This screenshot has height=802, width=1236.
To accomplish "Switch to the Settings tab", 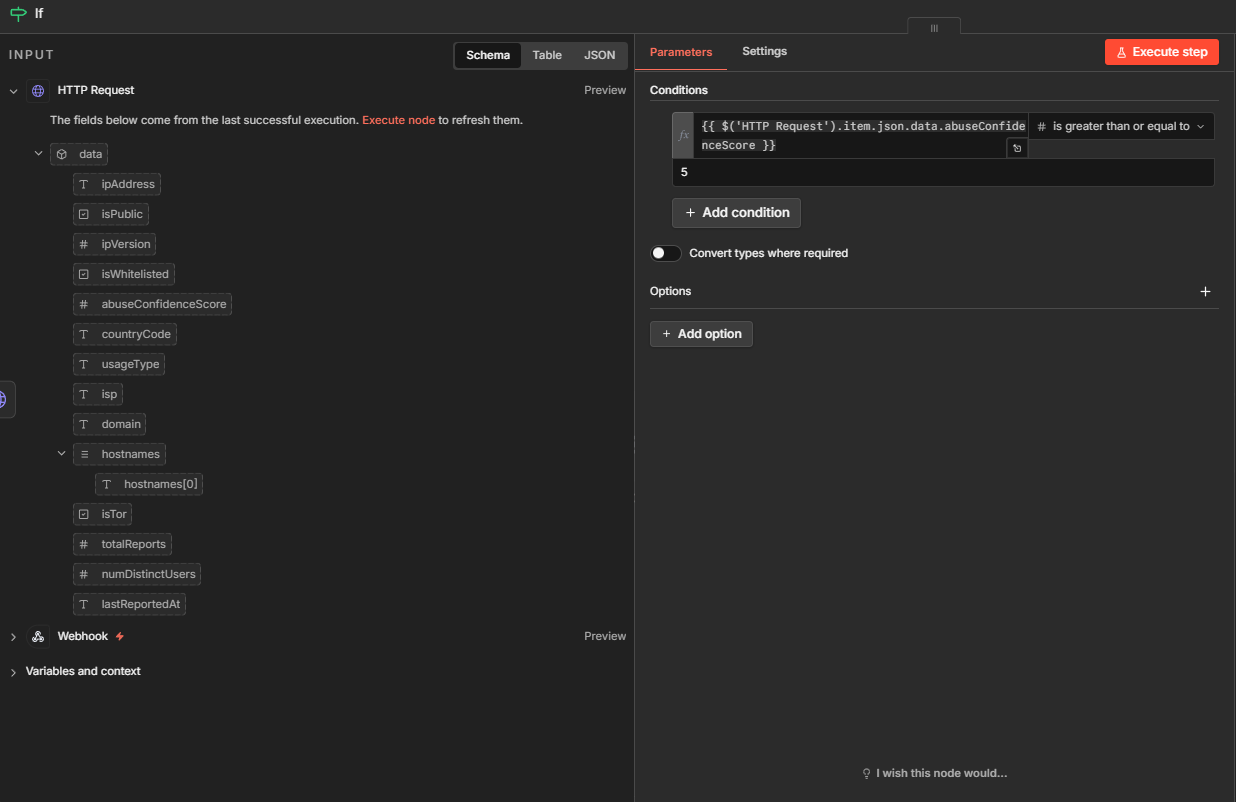I will click(x=764, y=52).
